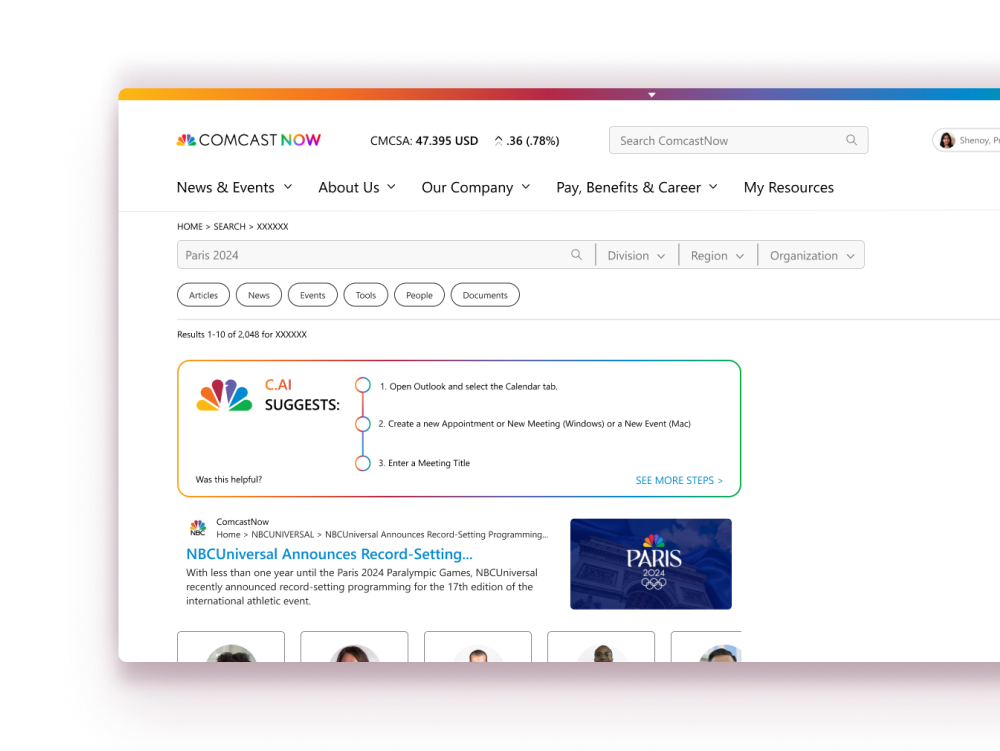The image size is (1000, 751).
Task: Click SEE MORE STEPS link
Action: click(x=679, y=480)
